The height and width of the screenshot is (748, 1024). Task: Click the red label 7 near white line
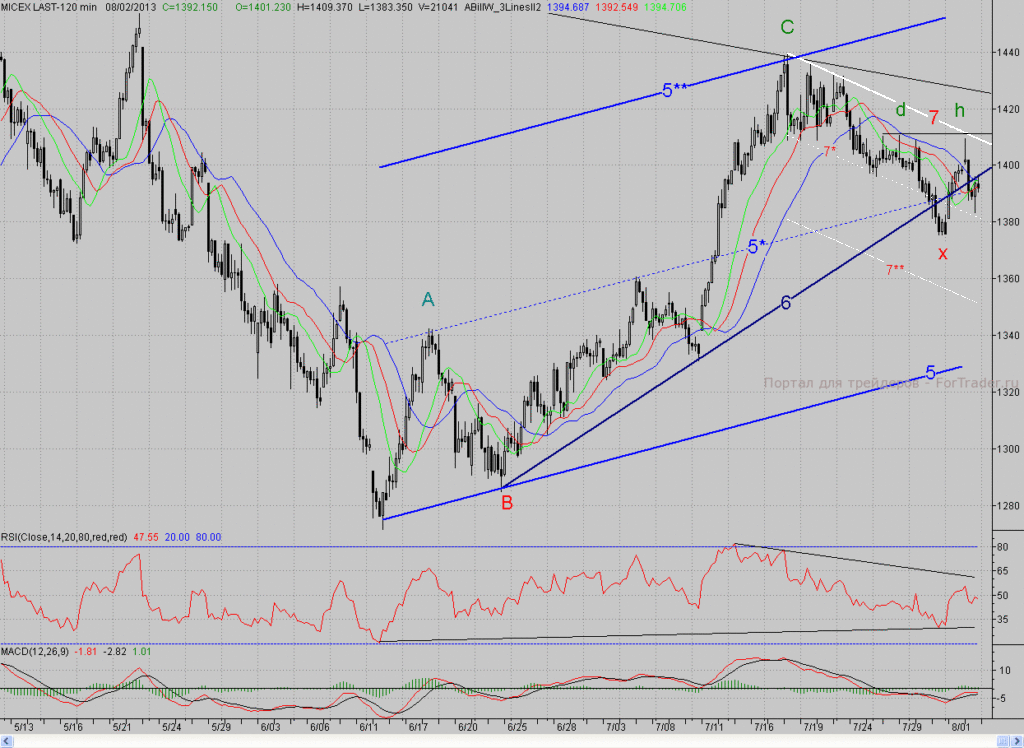tap(933, 118)
